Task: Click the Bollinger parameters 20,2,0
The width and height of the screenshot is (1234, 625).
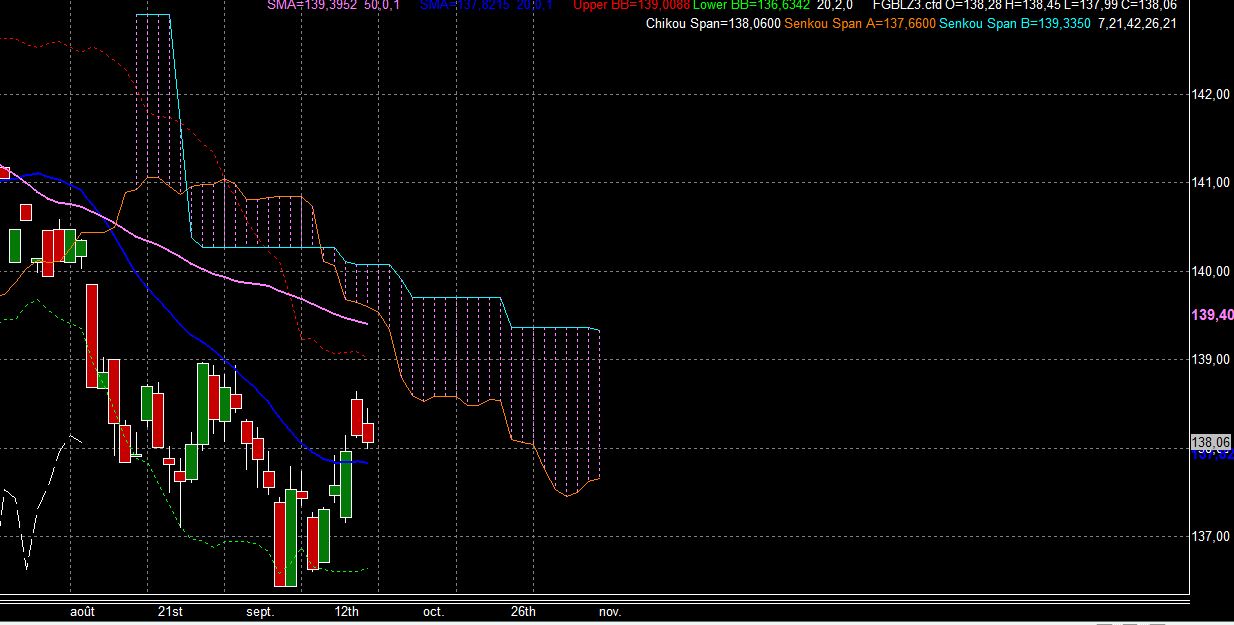Action: point(836,5)
